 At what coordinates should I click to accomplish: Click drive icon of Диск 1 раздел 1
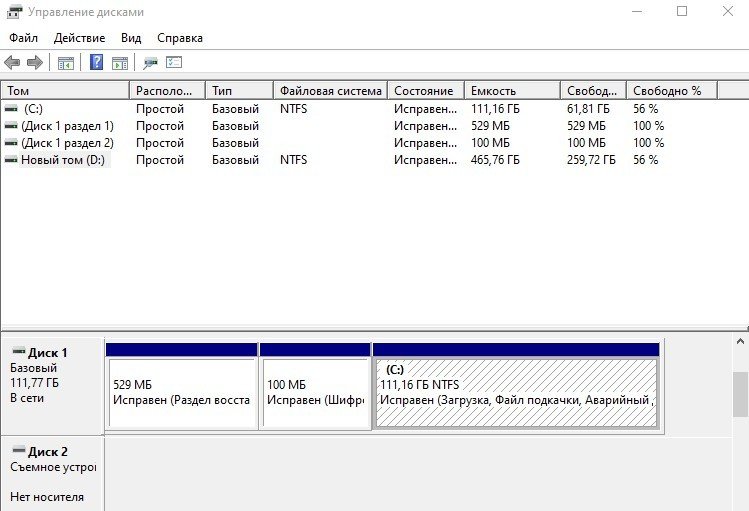[x=11, y=126]
